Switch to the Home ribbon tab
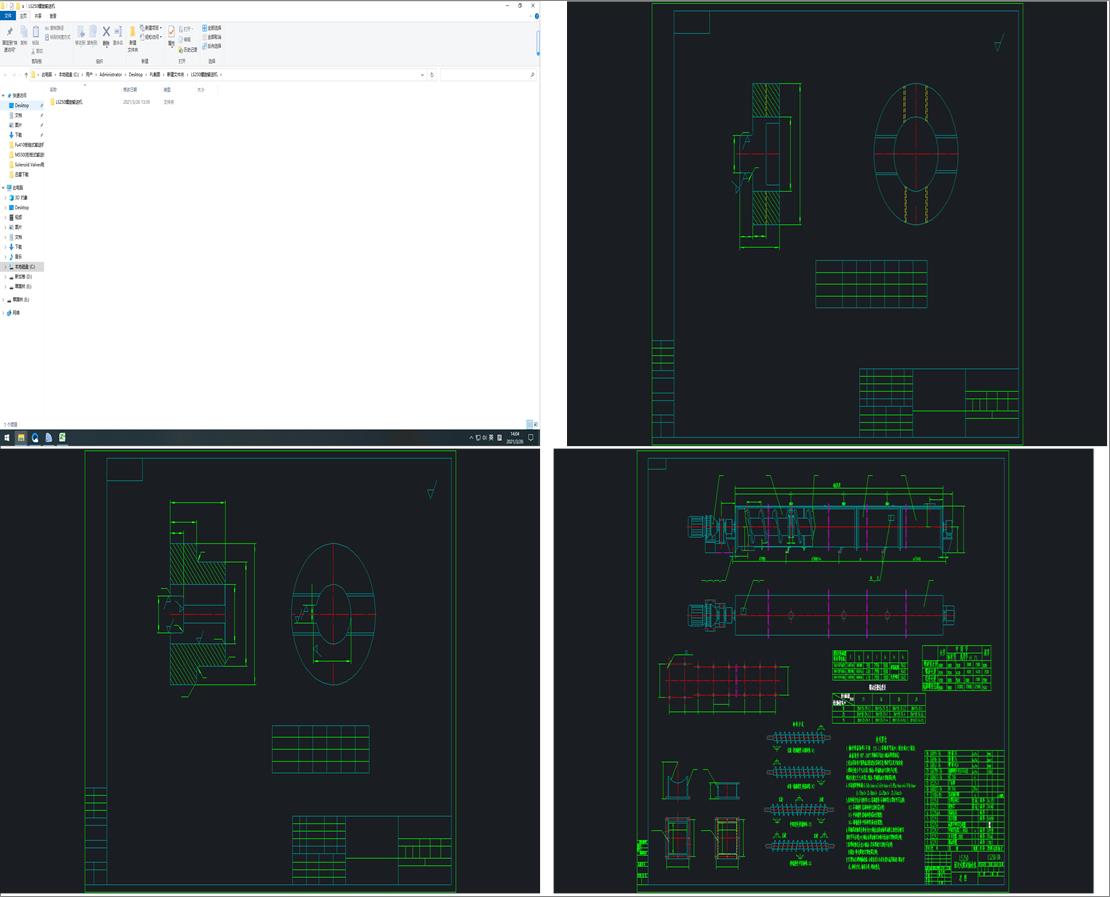The width and height of the screenshot is (1110, 897). click(23, 16)
